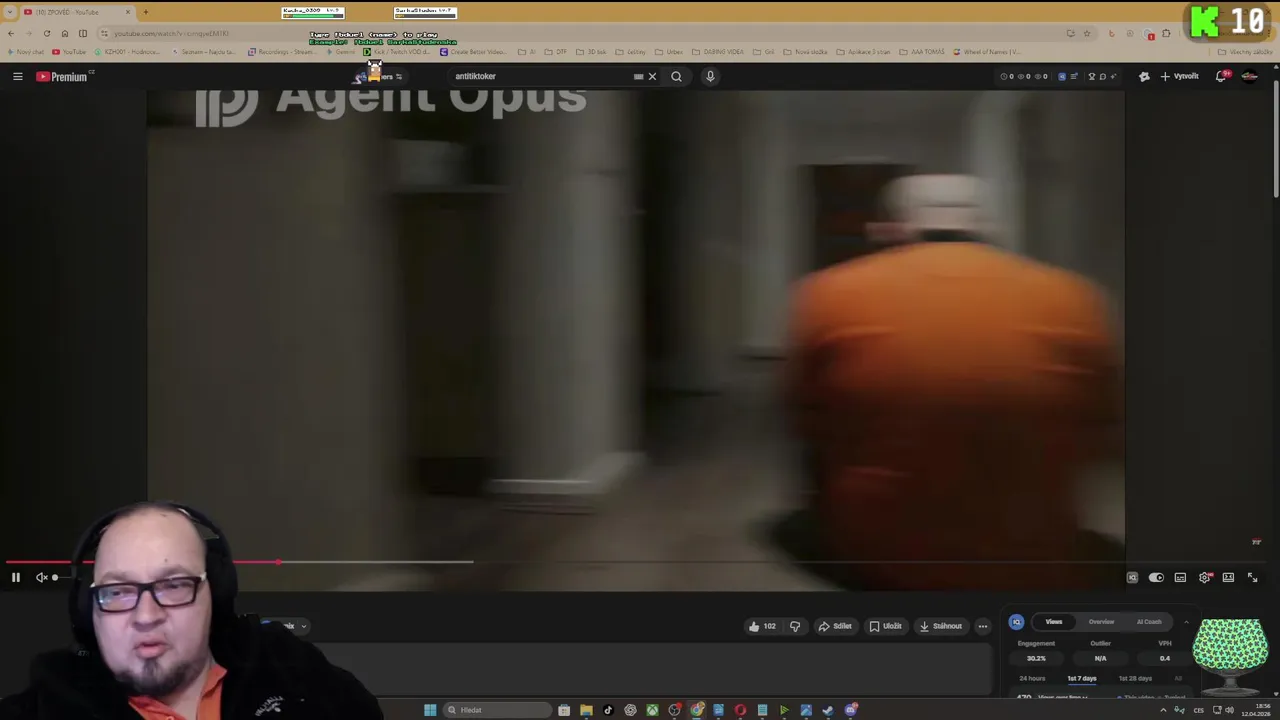Open the CES language indicator
The height and width of the screenshot is (720, 1280).
tap(1198, 710)
